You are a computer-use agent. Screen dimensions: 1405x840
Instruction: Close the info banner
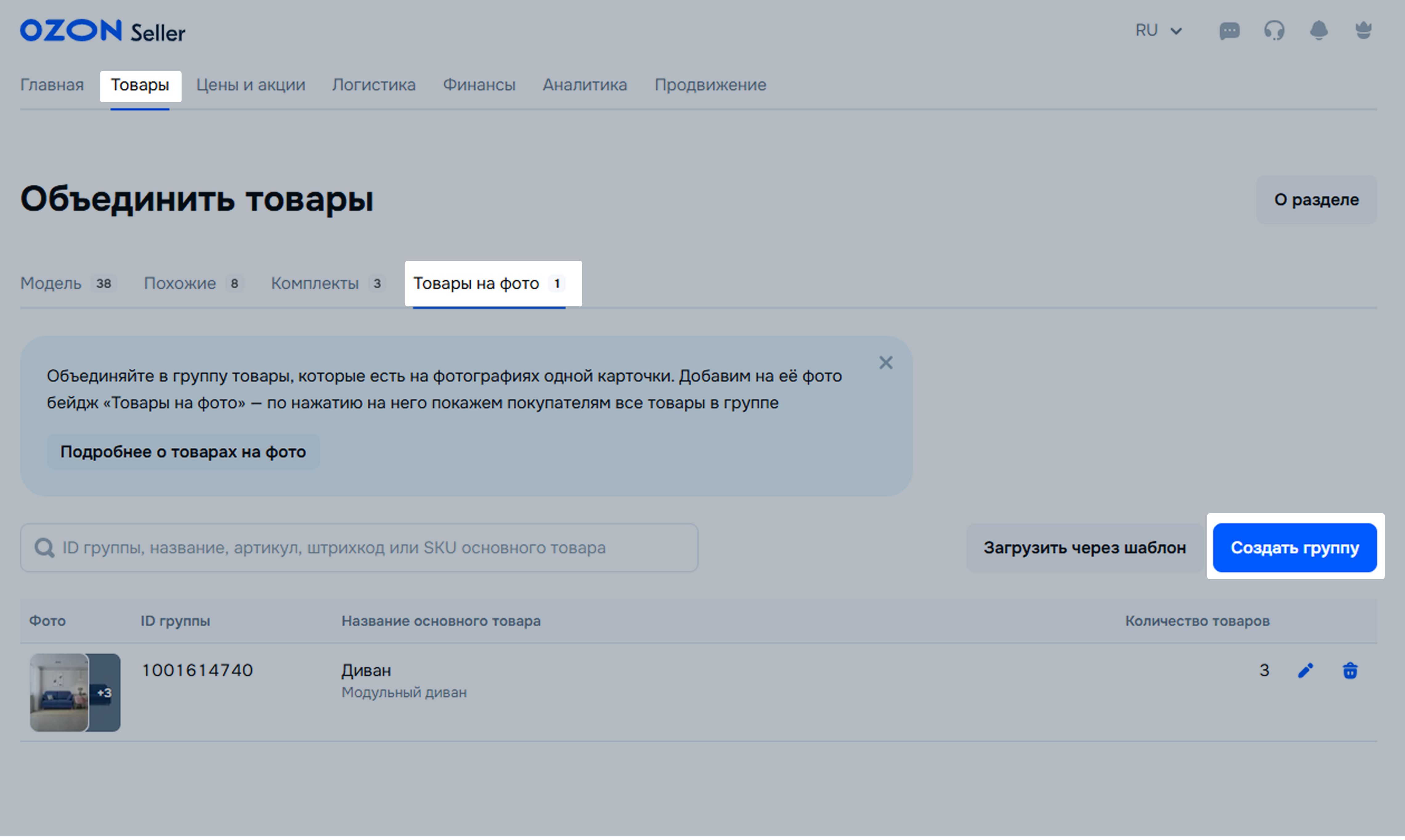[x=886, y=363]
